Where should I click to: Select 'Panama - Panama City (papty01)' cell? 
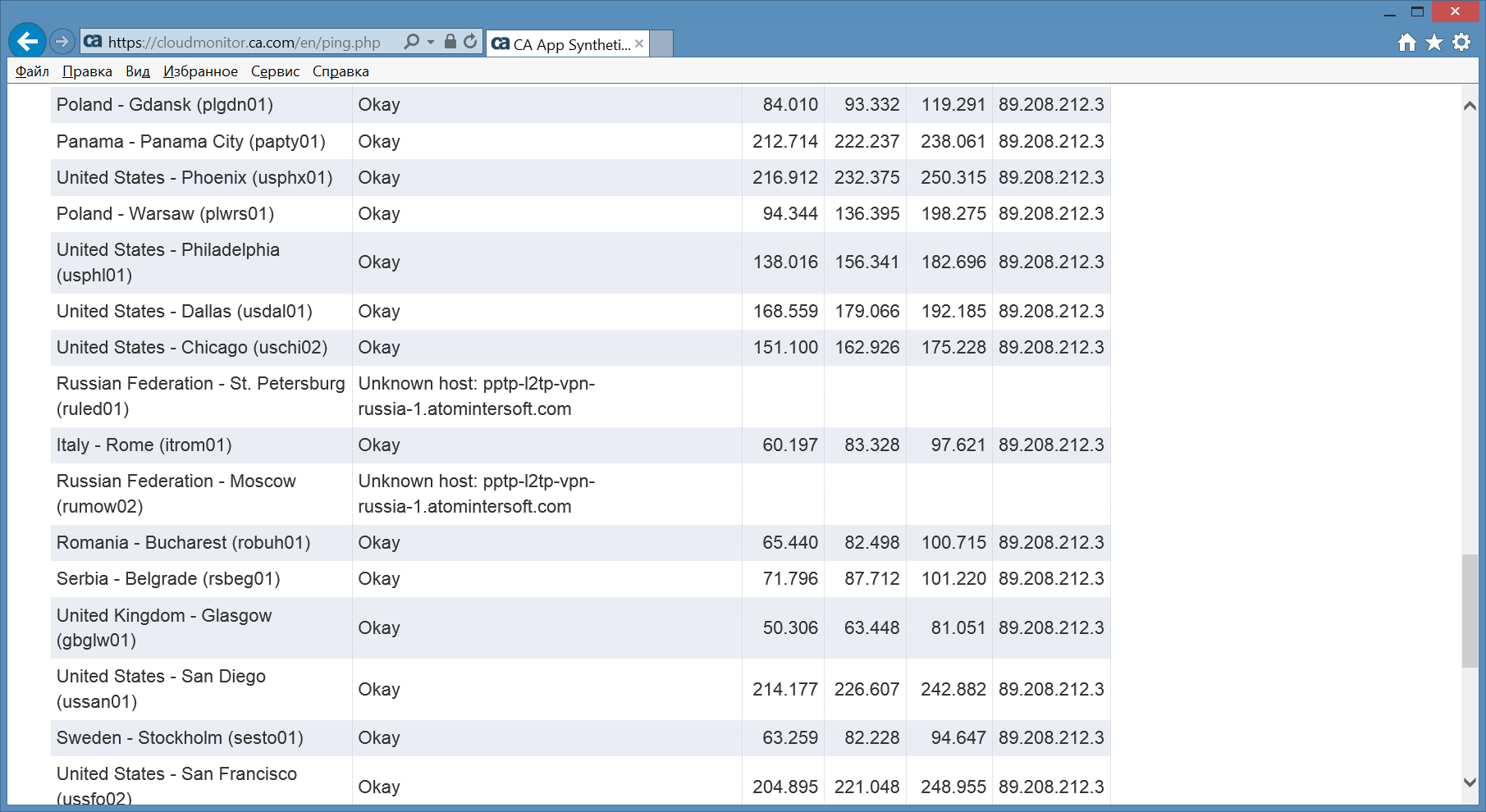(201, 141)
